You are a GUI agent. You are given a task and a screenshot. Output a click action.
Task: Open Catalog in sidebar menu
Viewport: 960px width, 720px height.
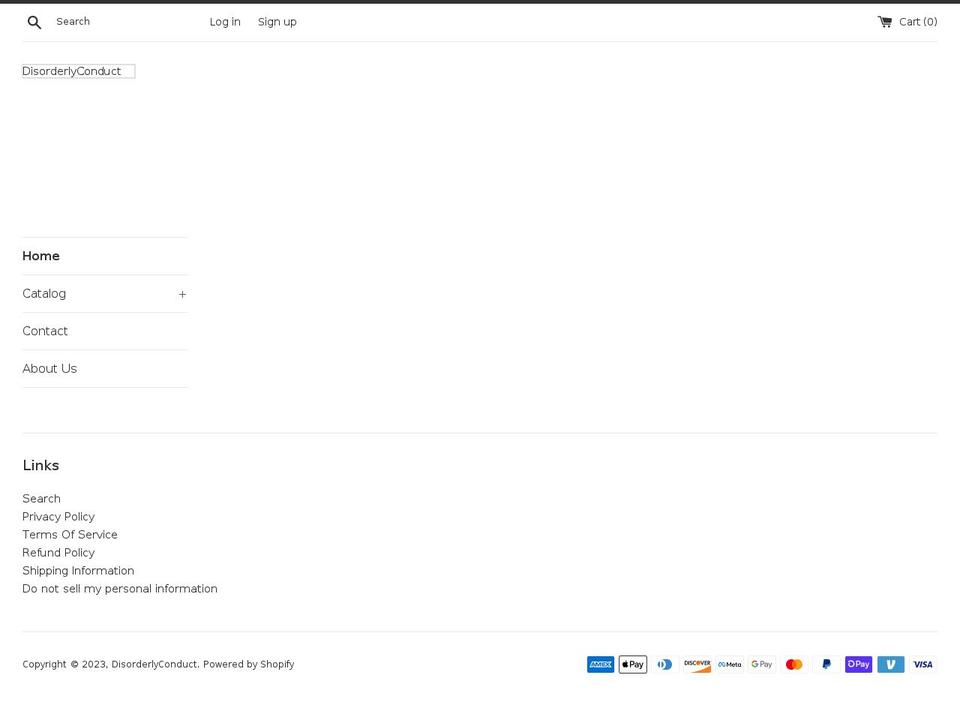[x=44, y=294]
